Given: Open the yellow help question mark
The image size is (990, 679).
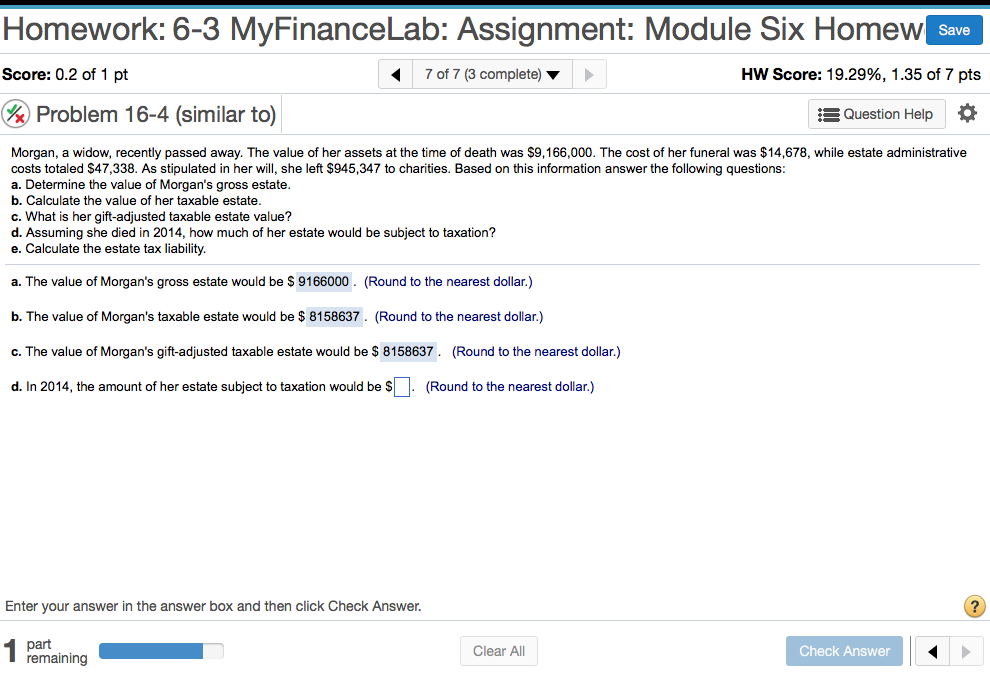Looking at the screenshot, I should 974,606.
